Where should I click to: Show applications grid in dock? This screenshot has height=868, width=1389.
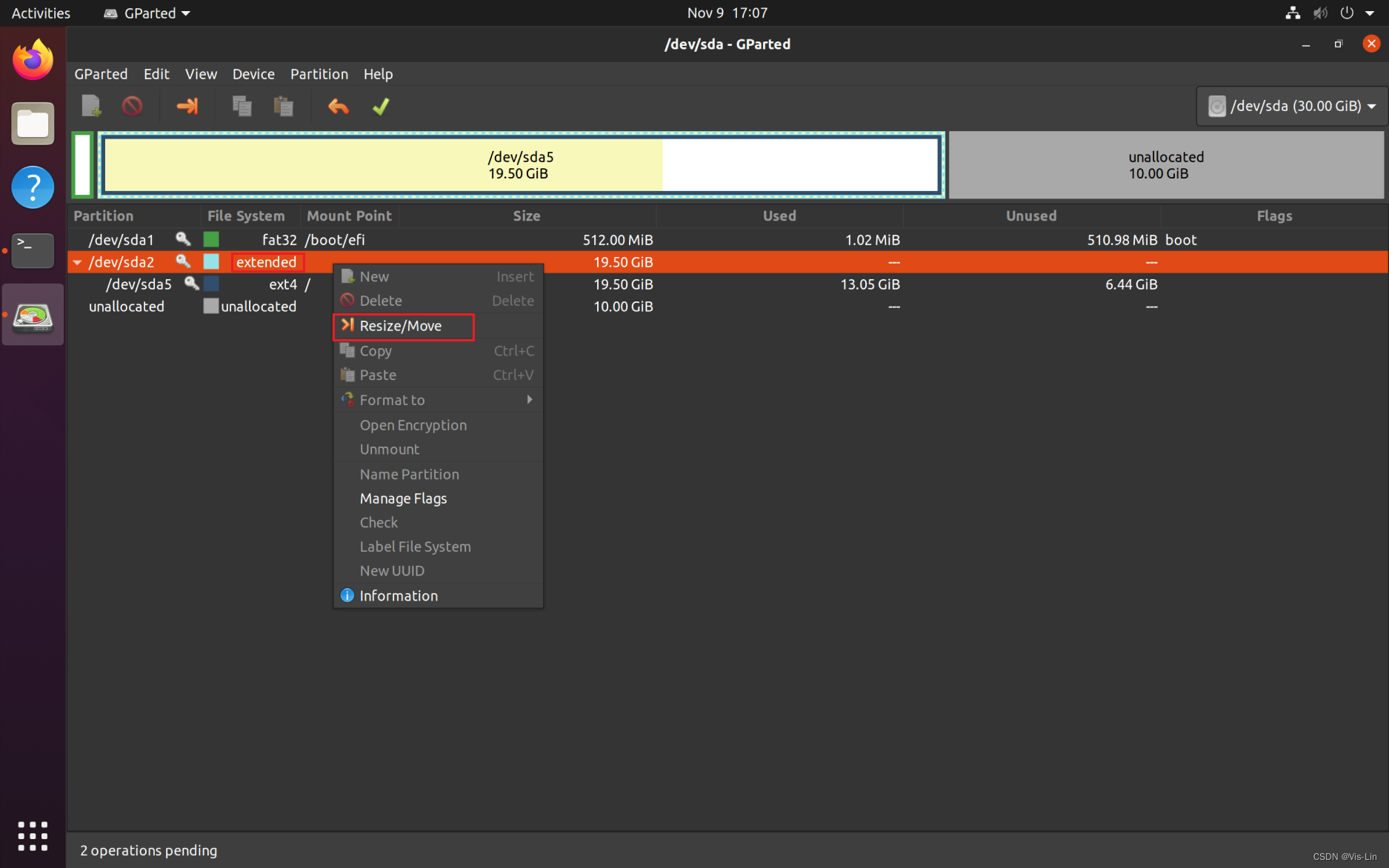tap(33, 836)
